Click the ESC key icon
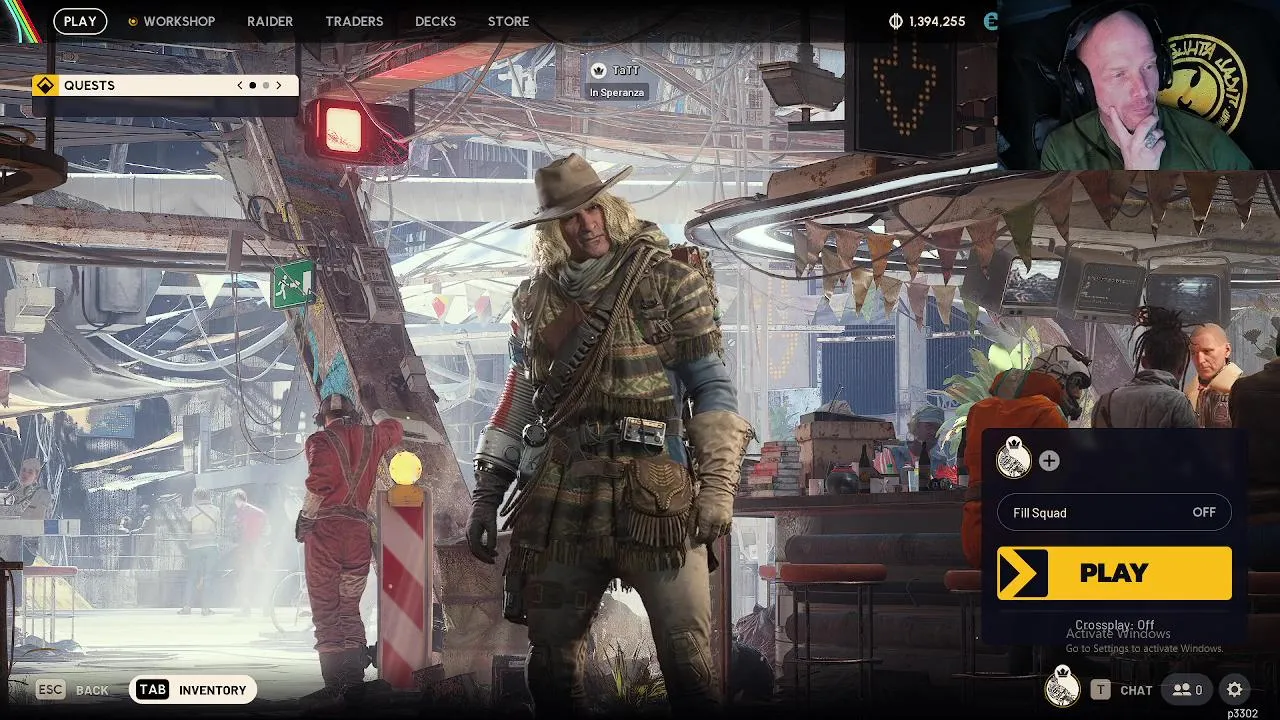The width and height of the screenshot is (1280, 720). pyautogui.click(x=51, y=689)
